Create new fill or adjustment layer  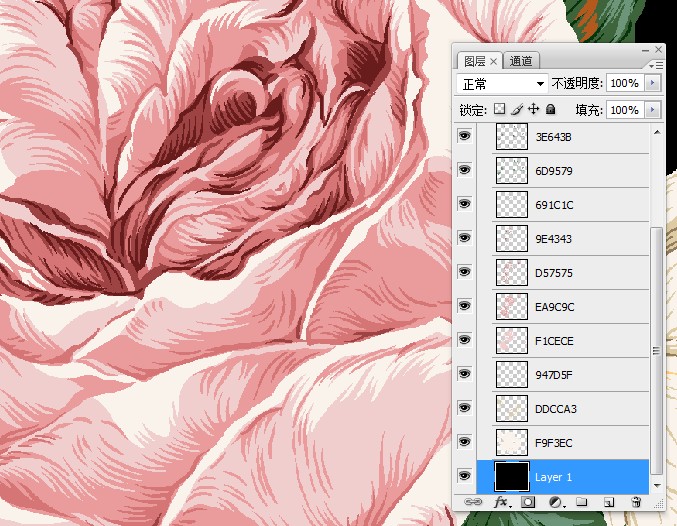556,502
